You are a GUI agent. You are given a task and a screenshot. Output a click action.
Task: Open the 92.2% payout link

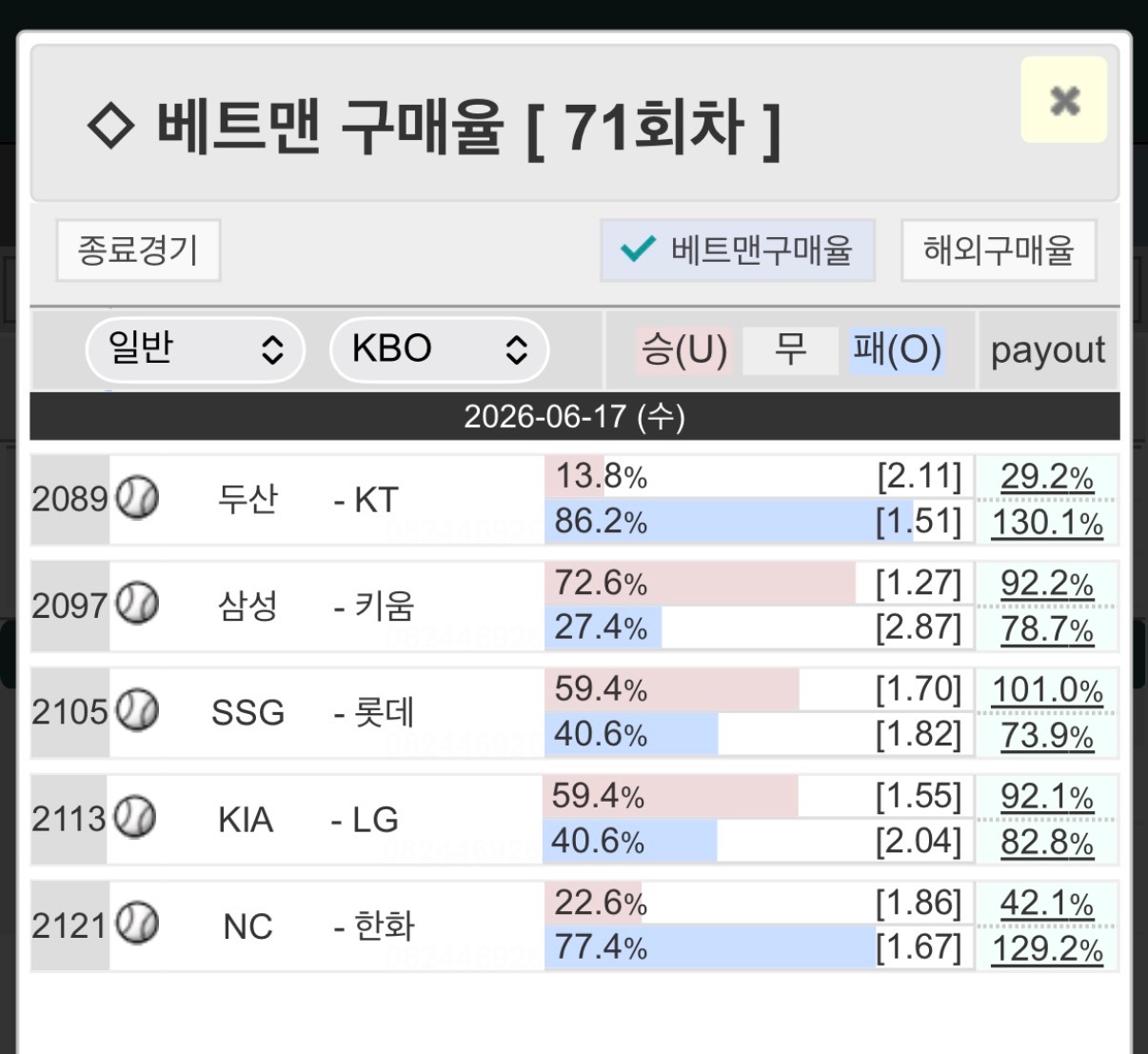(1047, 583)
